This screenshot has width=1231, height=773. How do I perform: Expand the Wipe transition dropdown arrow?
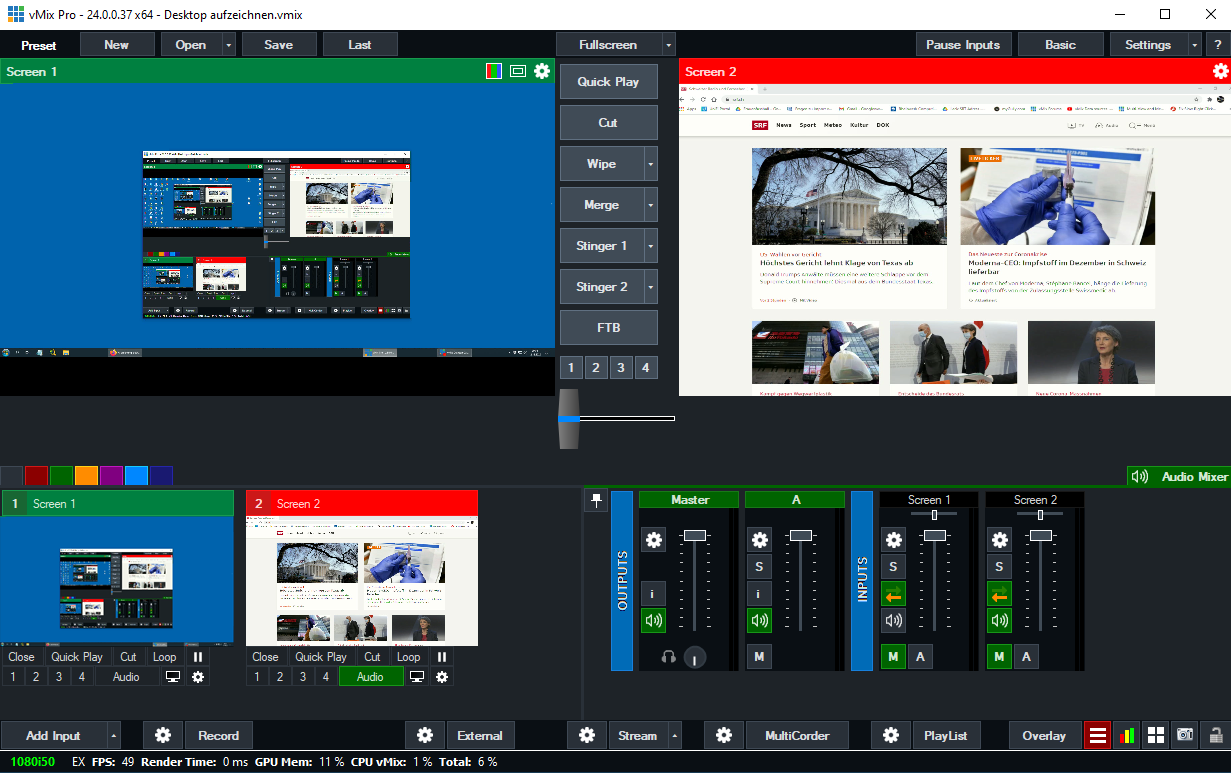650,164
